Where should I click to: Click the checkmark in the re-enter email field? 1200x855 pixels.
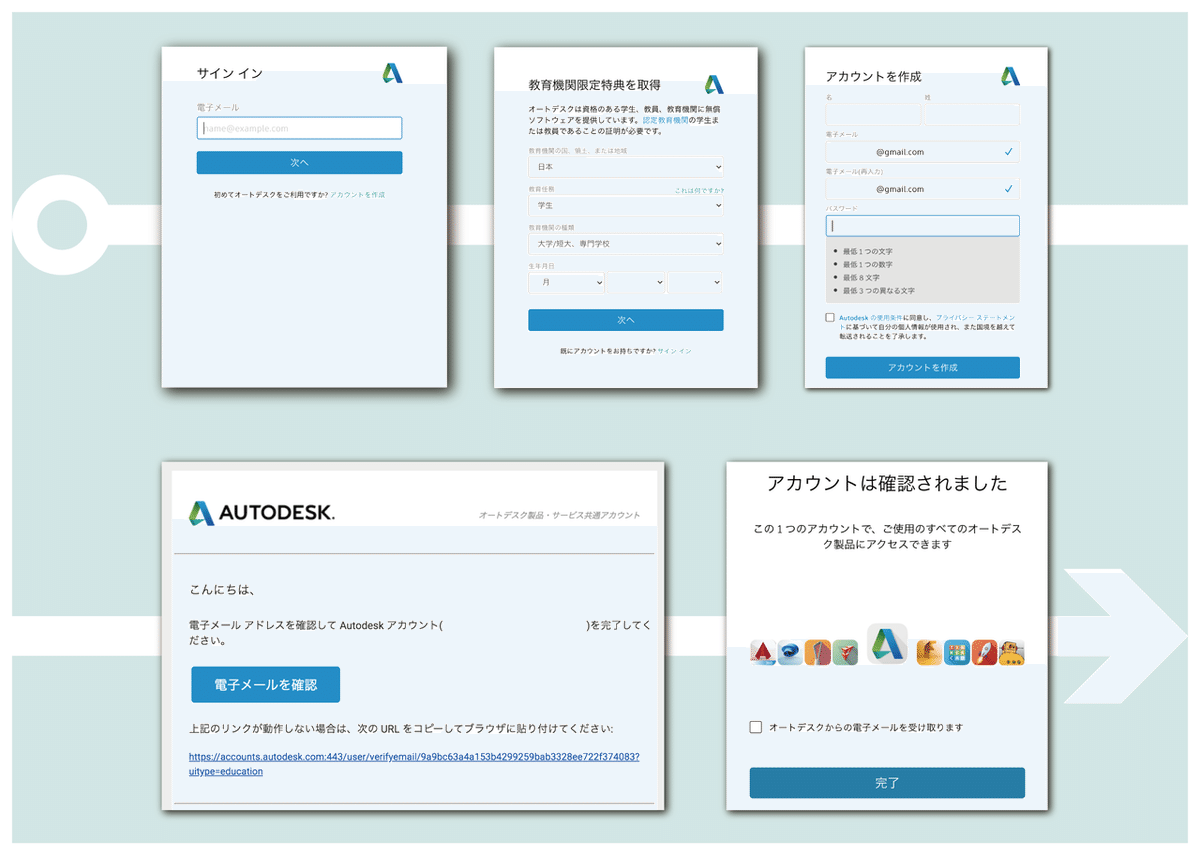[x=1008, y=188]
